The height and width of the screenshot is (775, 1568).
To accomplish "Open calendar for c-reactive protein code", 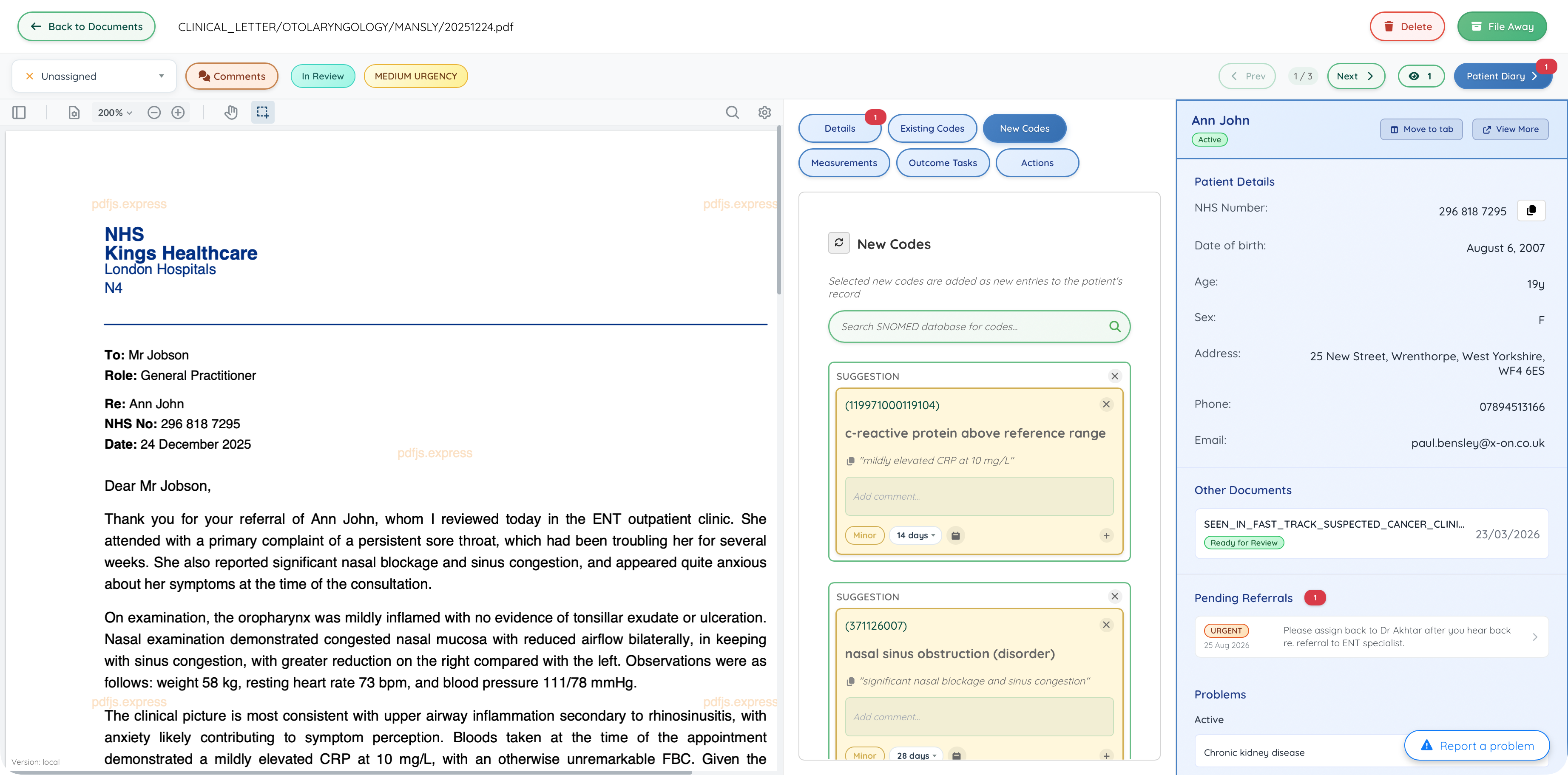I will [x=956, y=535].
